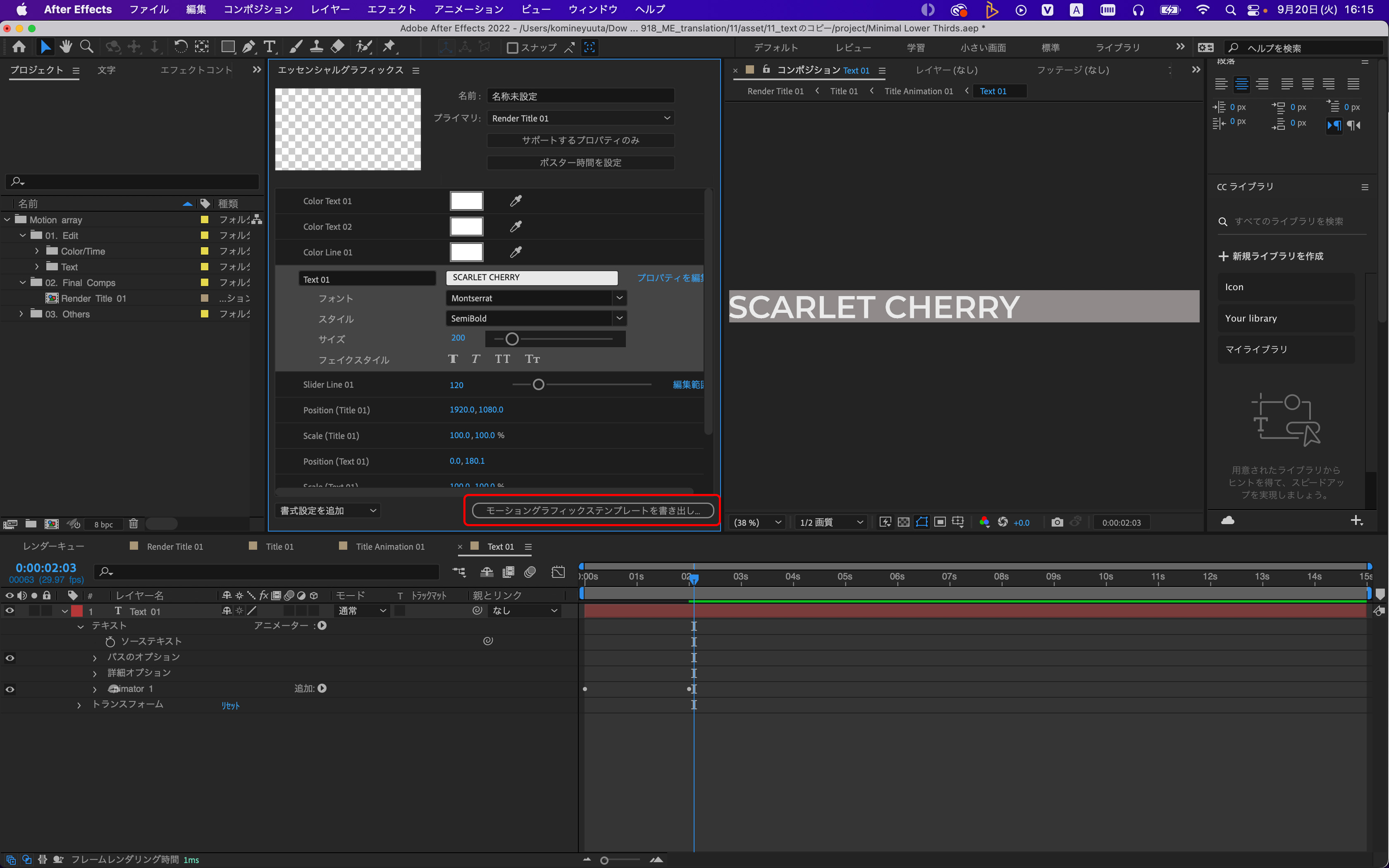This screenshot has height=868, width=1389.
Task: Select the Home icon in toolbar
Action: pyautogui.click(x=19, y=47)
